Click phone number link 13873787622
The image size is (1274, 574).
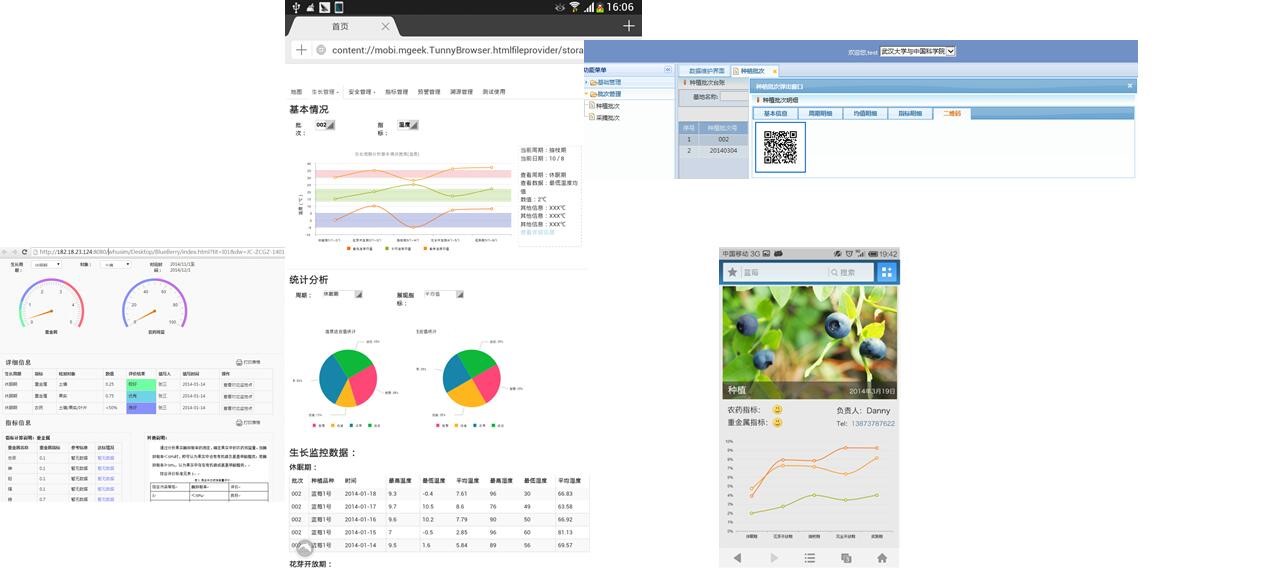click(x=866, y=424)
